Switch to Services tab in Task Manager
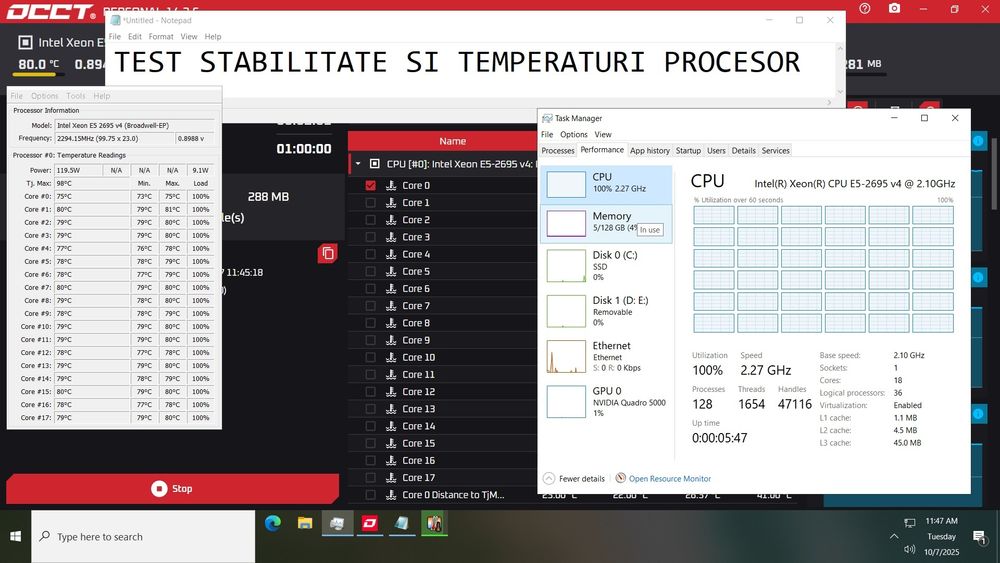The width and height of the screenshot is (1000, 563). (x=776, y=150)
